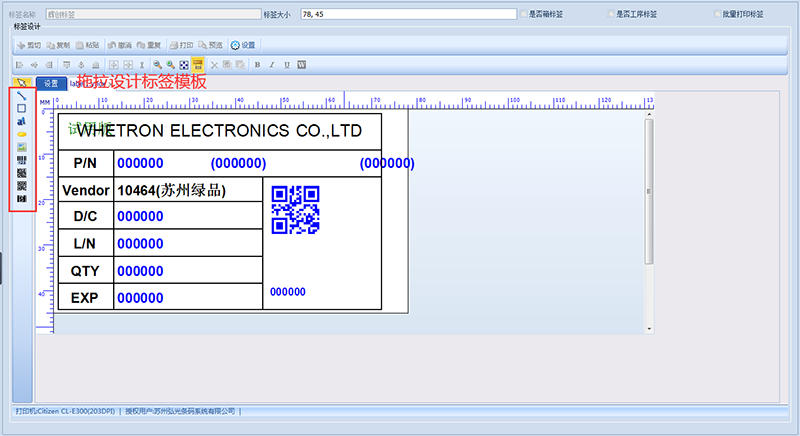Select the Vendor label cell

tap(86, 191)
